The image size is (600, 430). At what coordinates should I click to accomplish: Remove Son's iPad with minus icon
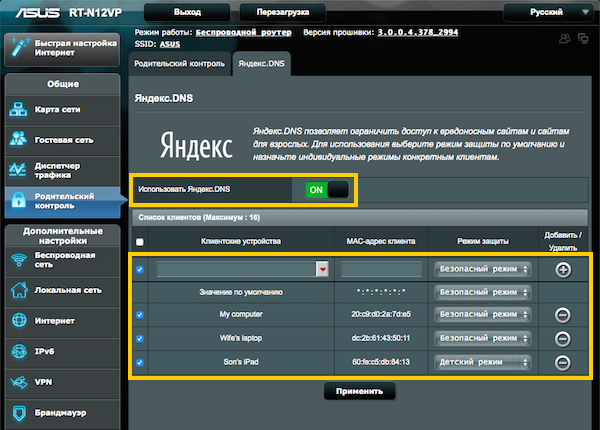tap(563, 363)
